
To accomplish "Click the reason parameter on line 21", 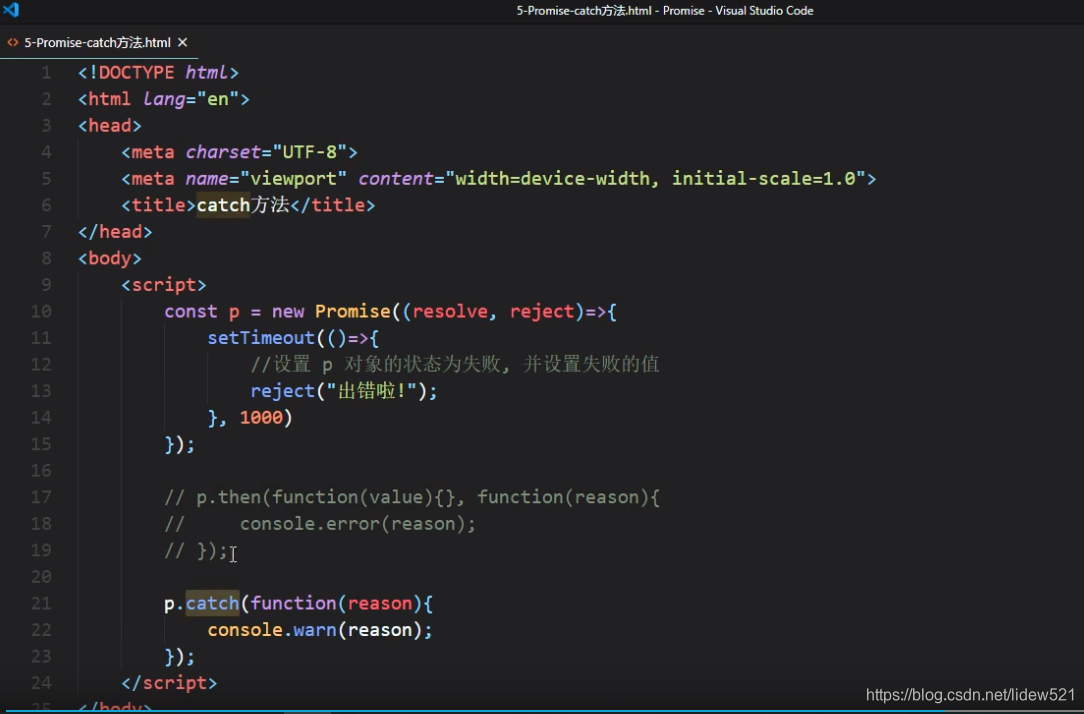I will 380,603.
